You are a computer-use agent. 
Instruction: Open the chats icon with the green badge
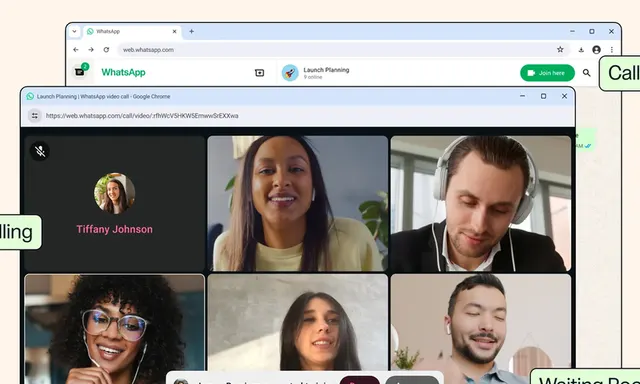pos(80,71)
